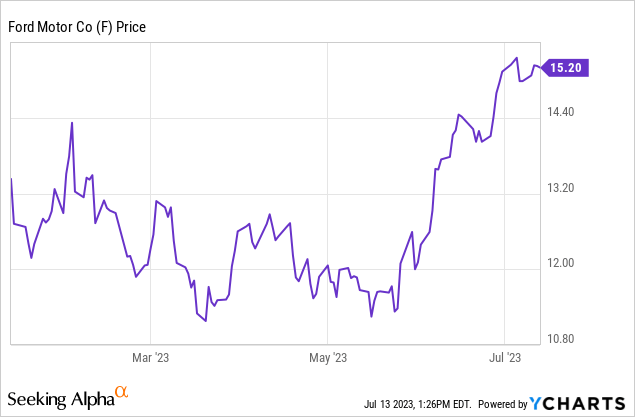Click the highest price peak near Jul '23
The height and width of the screenshot is (417, 635).
click(516, 58)
